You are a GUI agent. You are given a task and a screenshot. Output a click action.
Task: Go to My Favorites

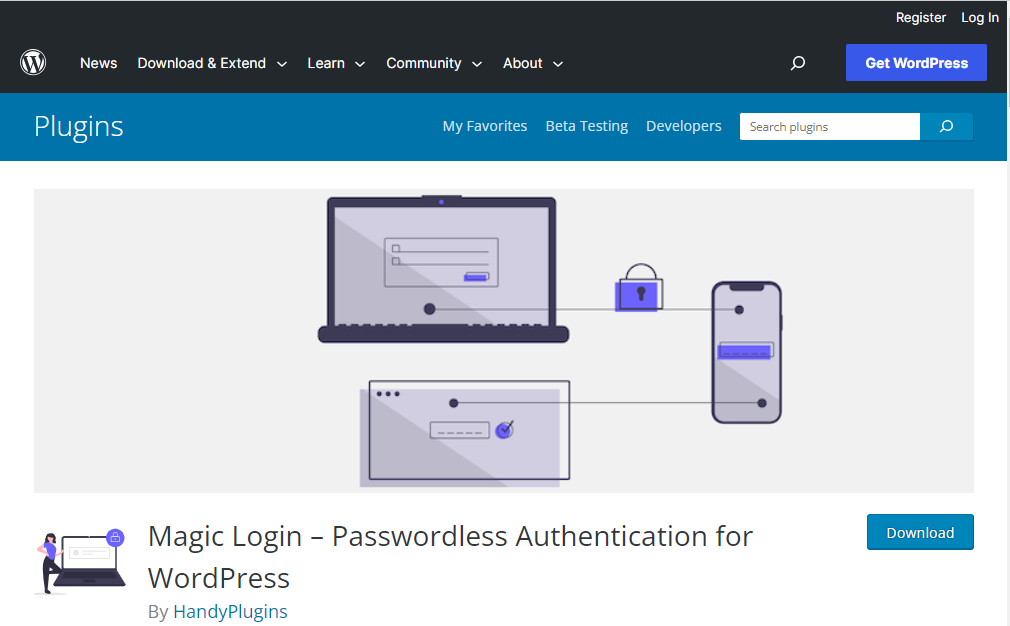click(x=484, y=126)
